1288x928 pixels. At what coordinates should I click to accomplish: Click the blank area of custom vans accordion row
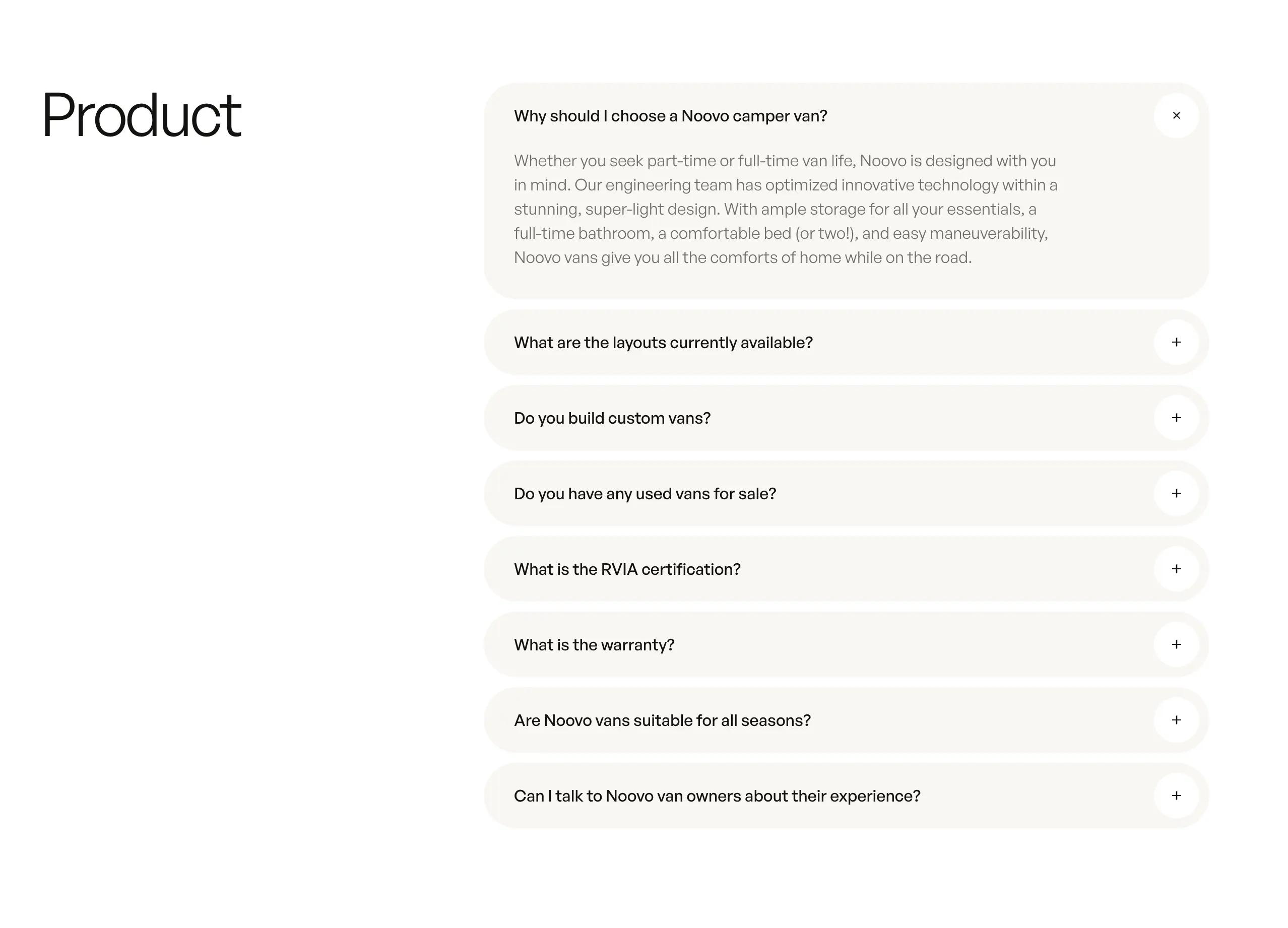931,418
